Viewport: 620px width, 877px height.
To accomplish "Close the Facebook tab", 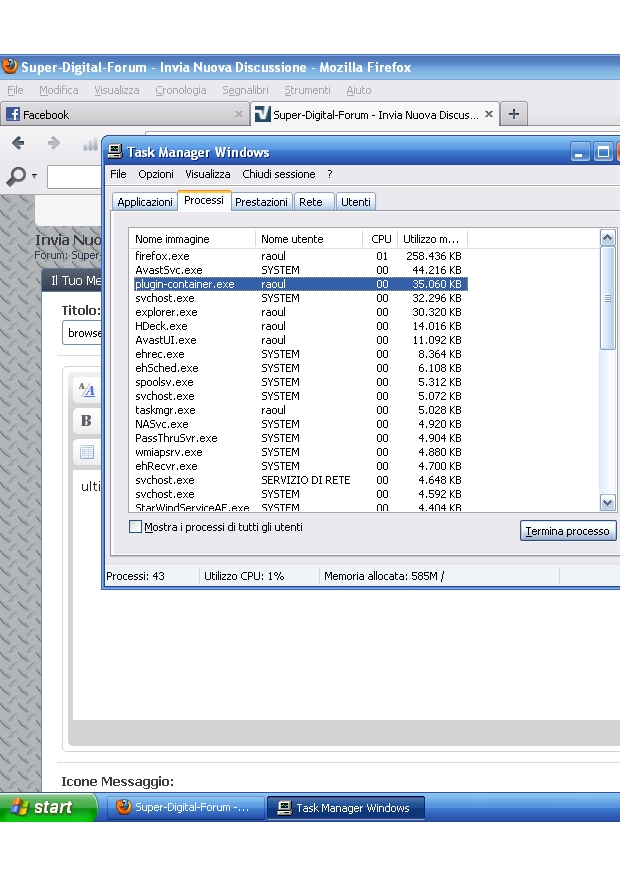I will 238,115.
